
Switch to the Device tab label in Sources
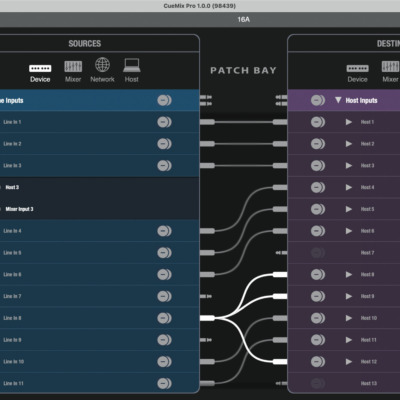click(x=40, y=79)
